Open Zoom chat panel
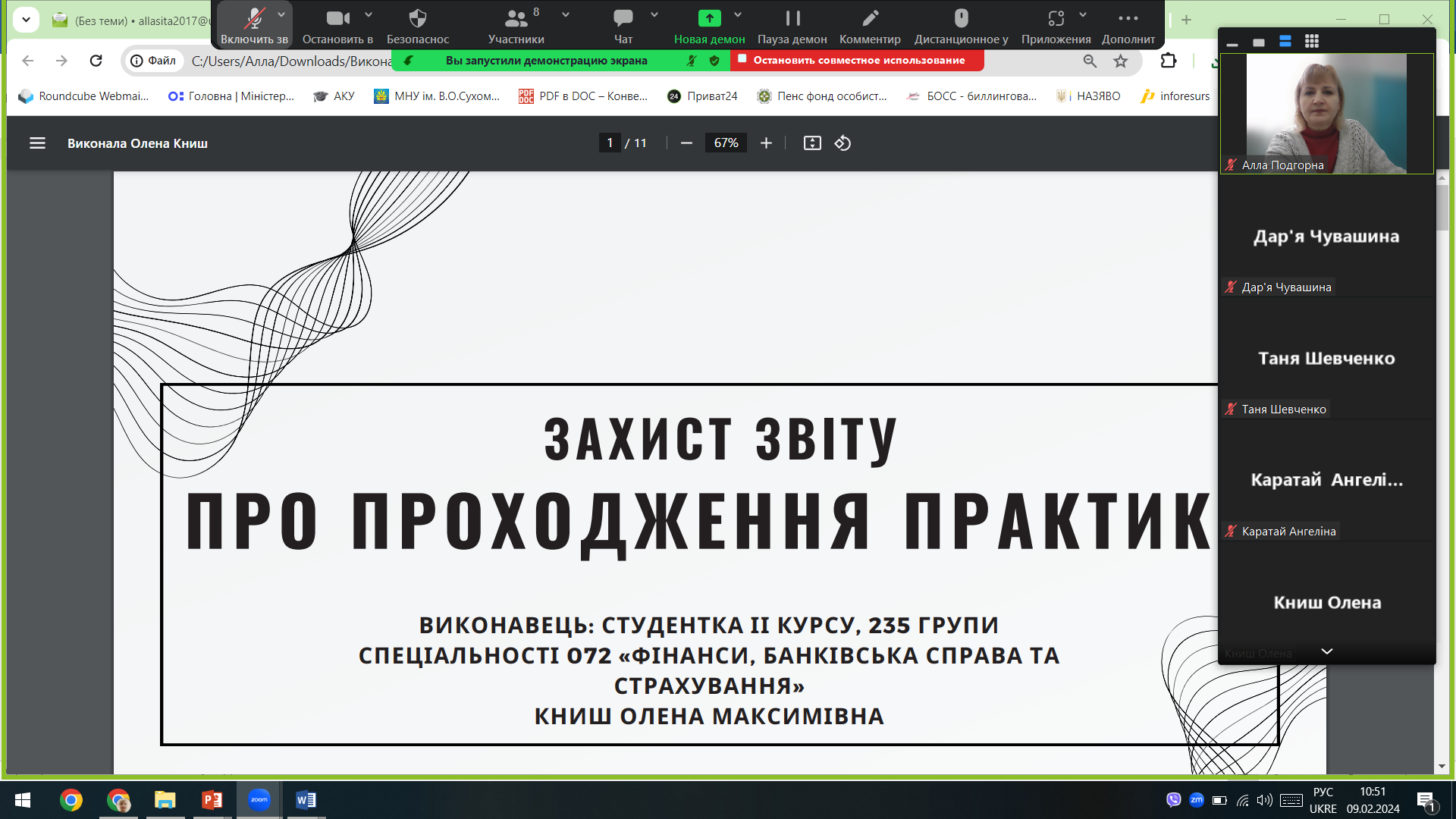Screen dimensions: 1456x819 tap(623, 25)
